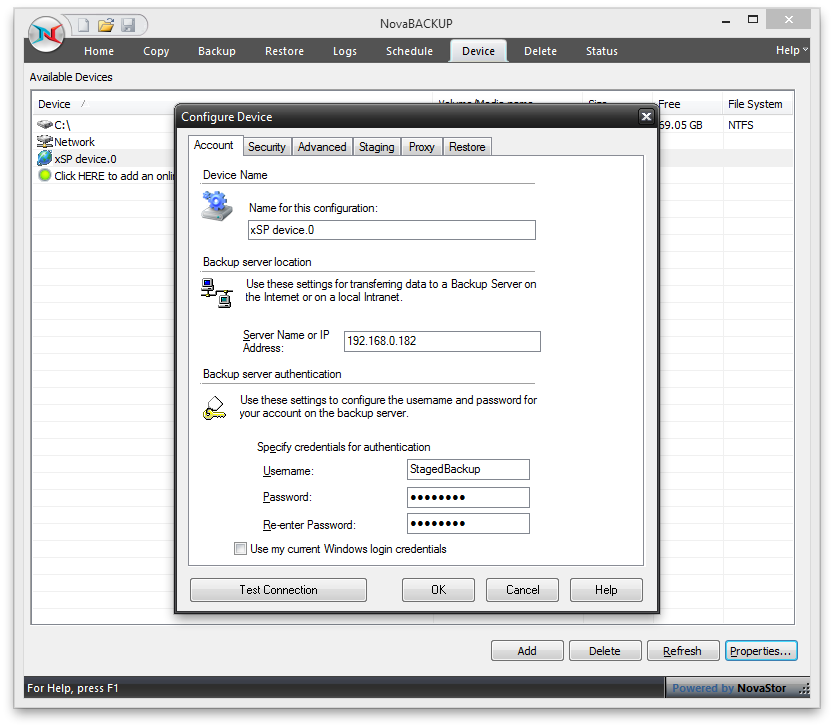Open device Properties
Image resolution: width=834 pixels, height=728 pixels.
(761, 650)
